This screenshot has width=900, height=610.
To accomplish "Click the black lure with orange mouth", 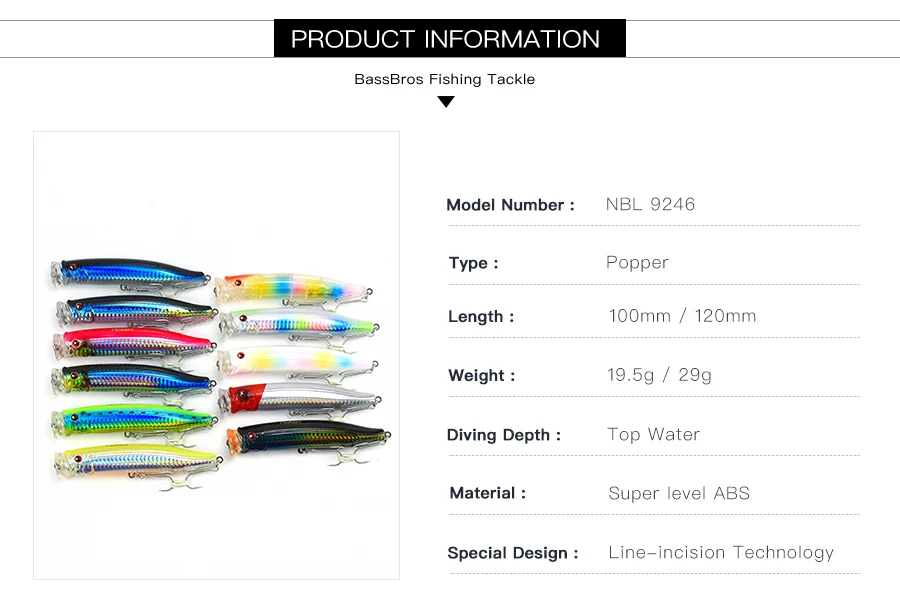I will point(308,436).
